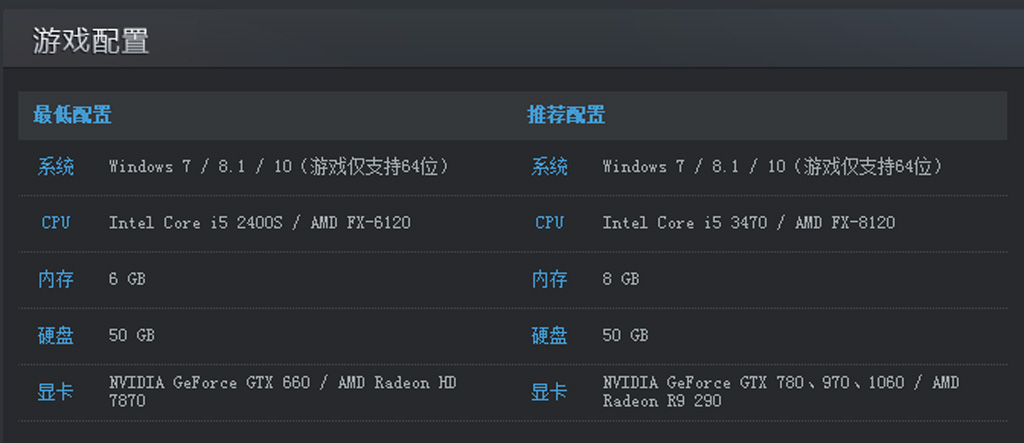Click the 硬盘 label under minimum specs
Screen dimensions: 1024x443
56,335
